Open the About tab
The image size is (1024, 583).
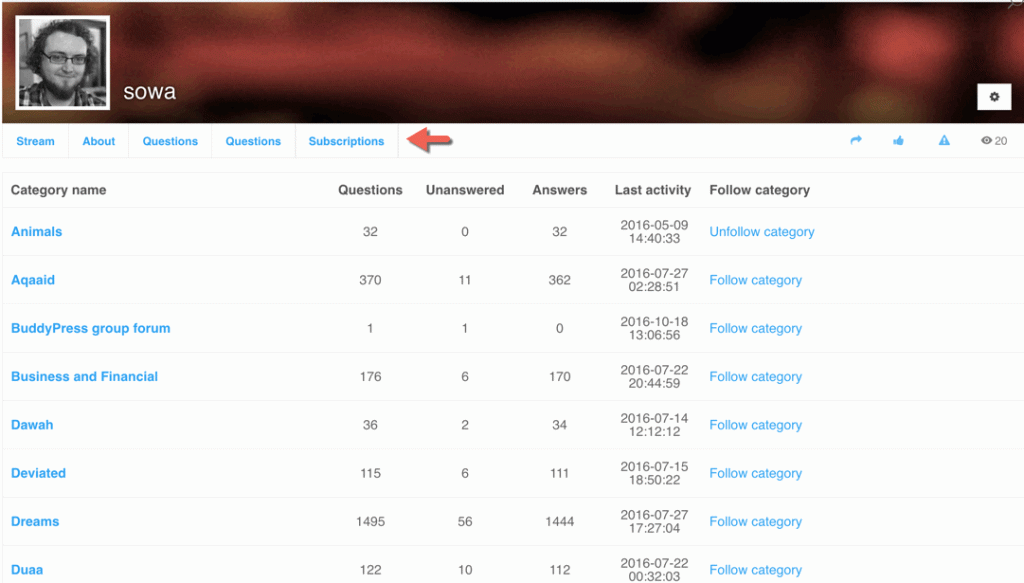pyautogui.click(x=99, y=141)
